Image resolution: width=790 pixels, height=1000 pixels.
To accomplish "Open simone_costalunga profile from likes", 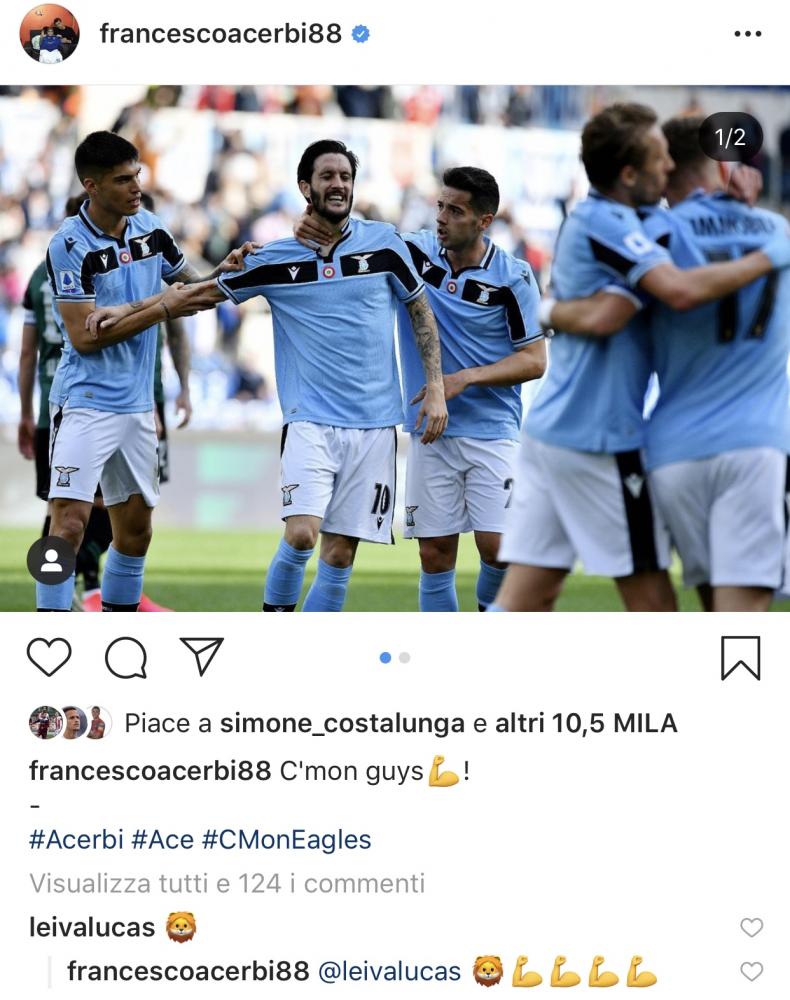I will 342,723.
